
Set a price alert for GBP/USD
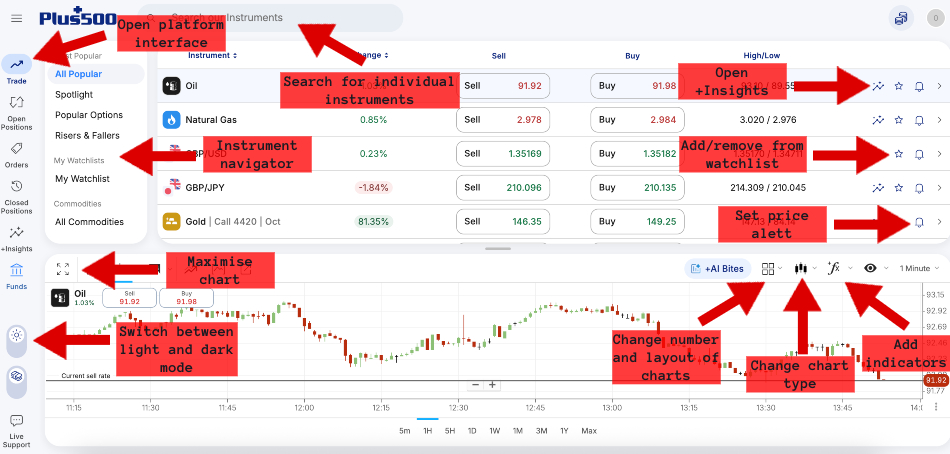pos(919,154)
